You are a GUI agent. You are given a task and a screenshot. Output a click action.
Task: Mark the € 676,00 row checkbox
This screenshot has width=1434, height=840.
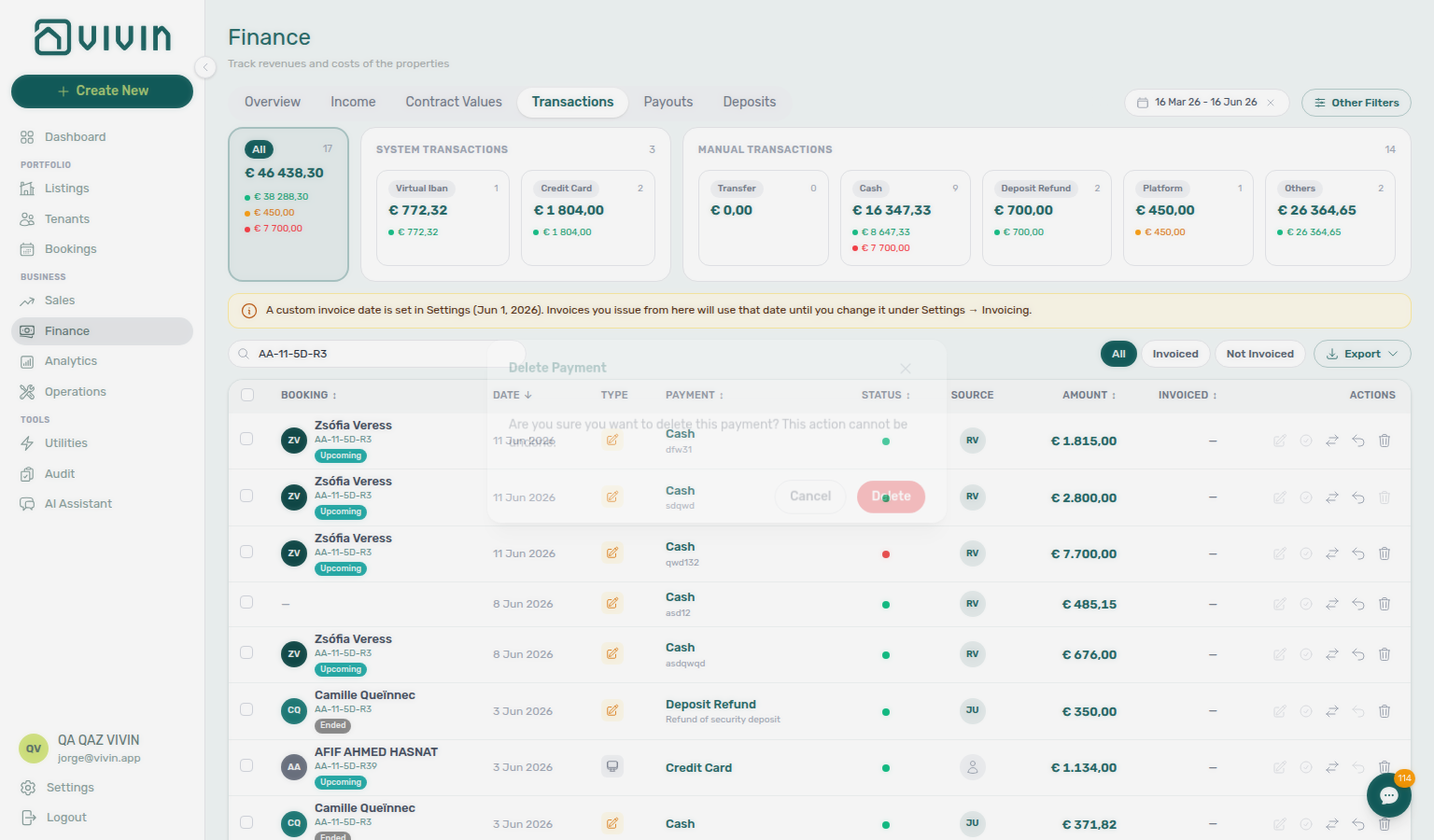pyautogui.click(x=246, y=652)
